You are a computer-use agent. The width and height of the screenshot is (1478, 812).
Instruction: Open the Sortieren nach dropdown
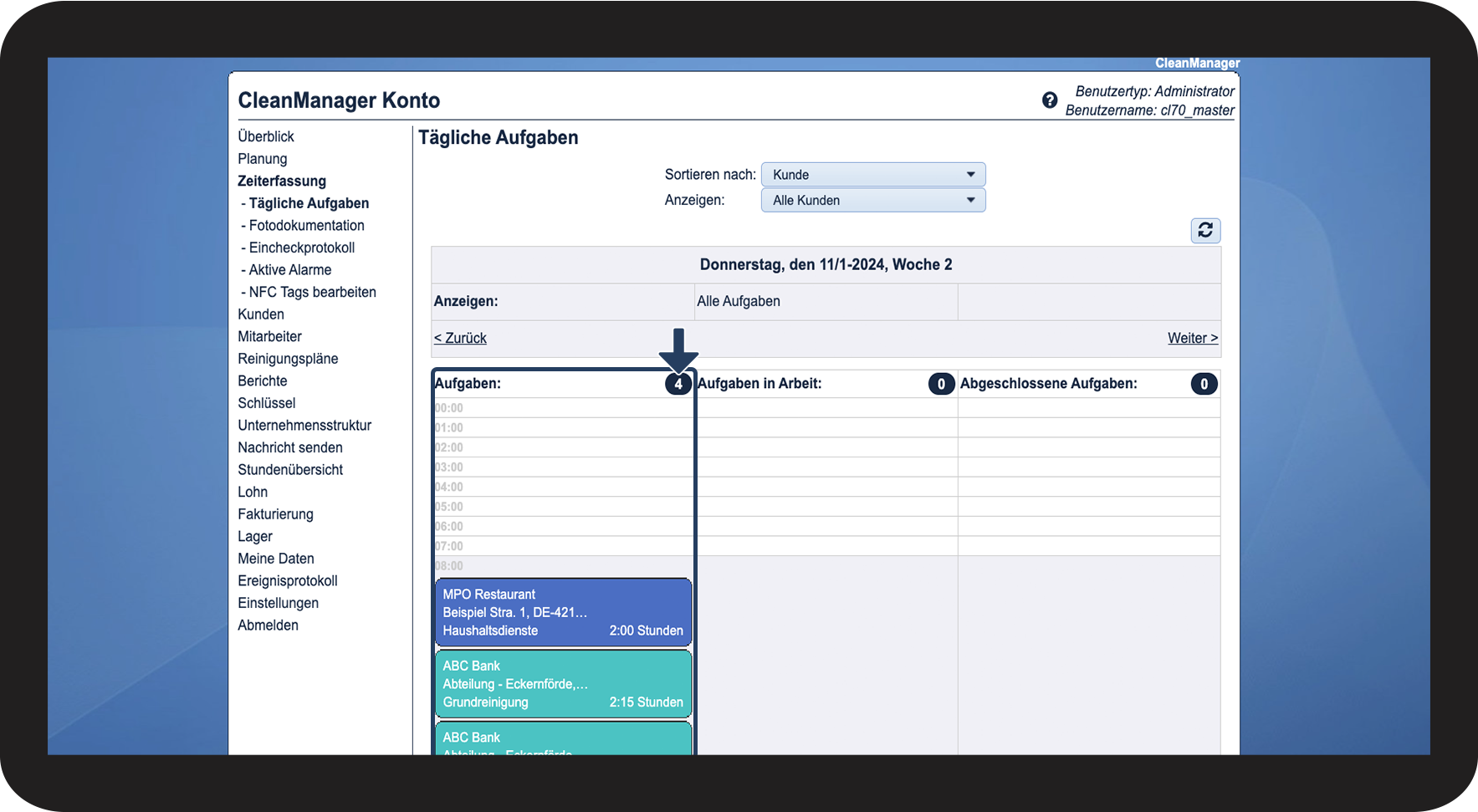[x=872, y=175]
